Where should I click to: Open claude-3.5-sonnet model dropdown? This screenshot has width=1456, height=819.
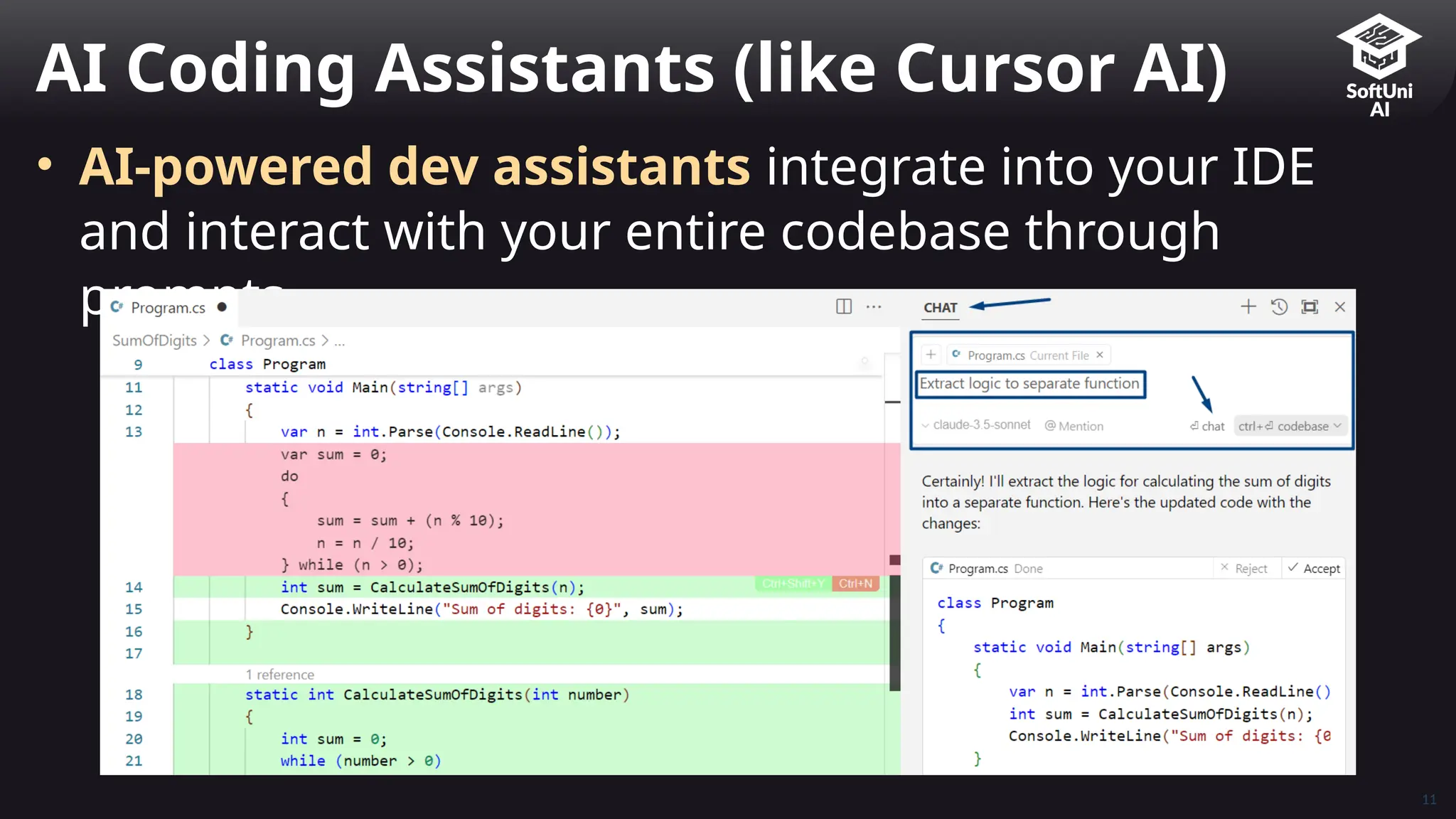[976, 425]
